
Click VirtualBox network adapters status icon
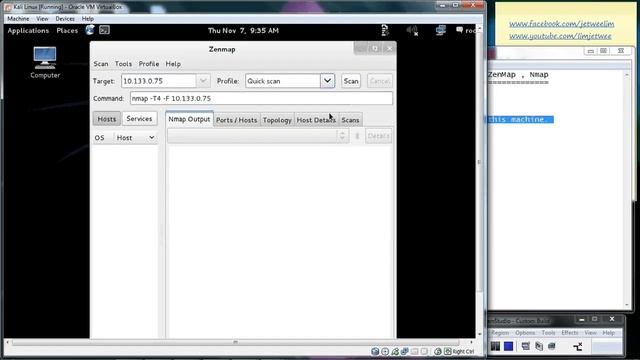404,351
